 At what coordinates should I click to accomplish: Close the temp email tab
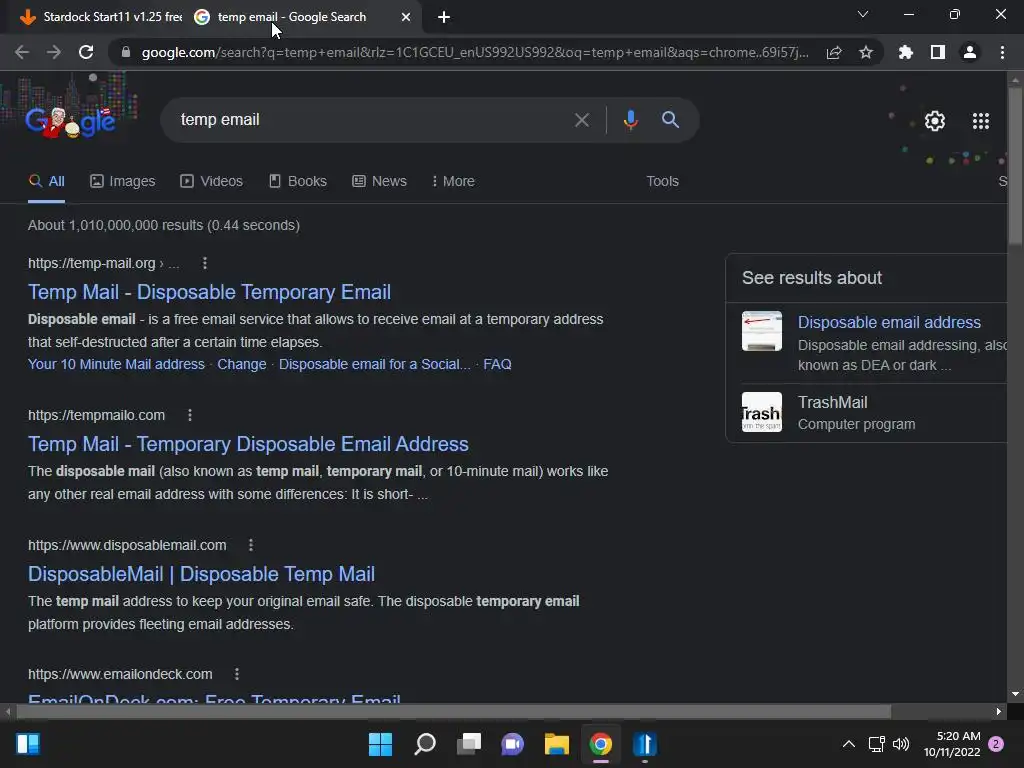tap(406, 17)
